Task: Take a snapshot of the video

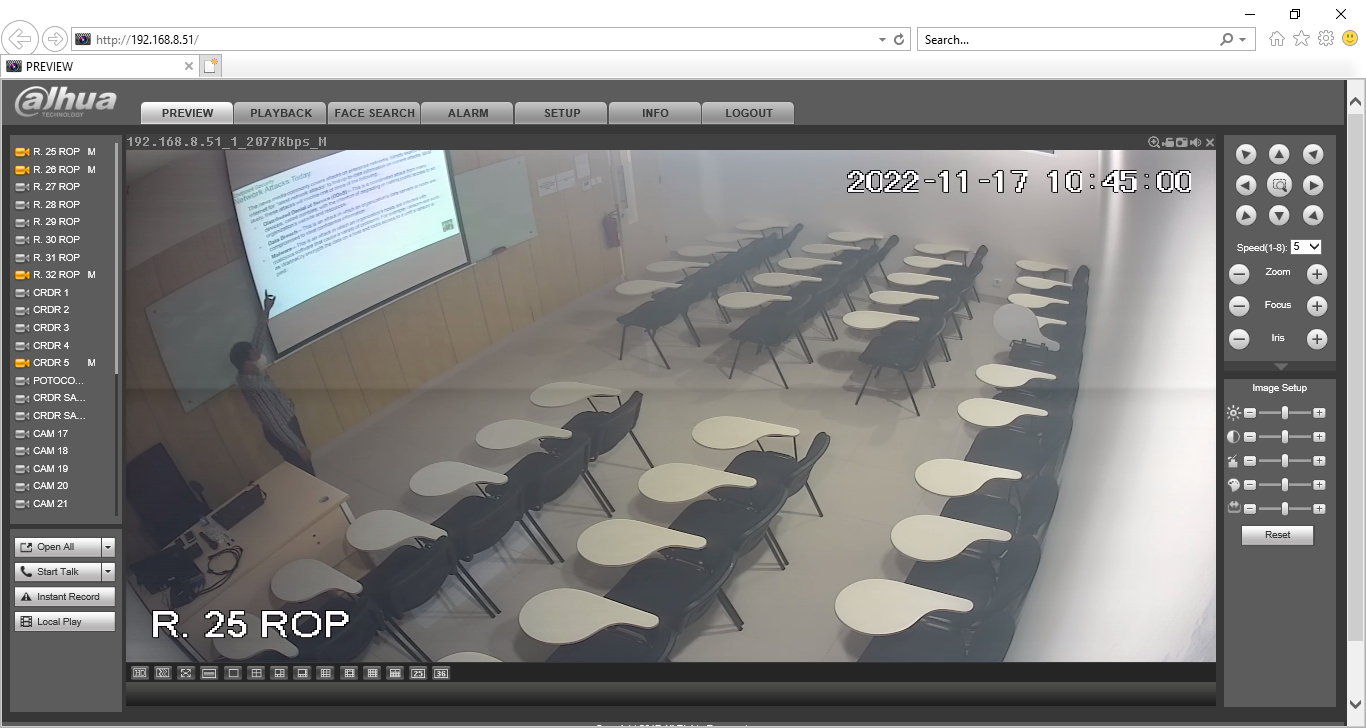Action: 1182,142
